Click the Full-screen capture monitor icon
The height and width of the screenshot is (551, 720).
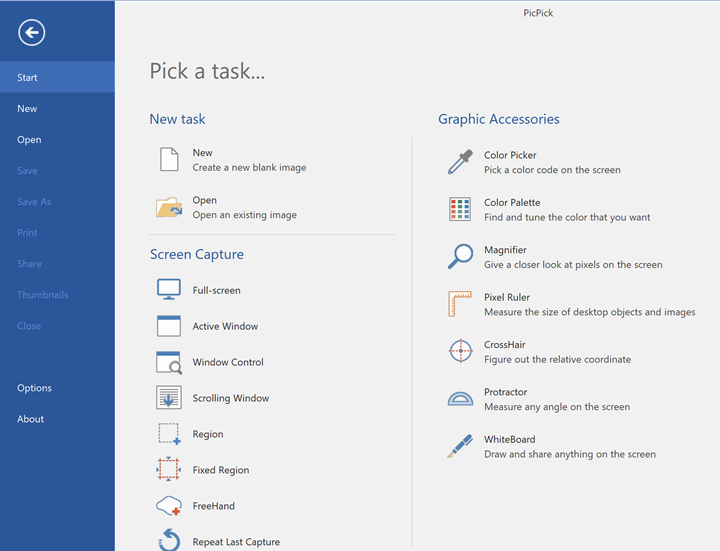coord(169,290)
